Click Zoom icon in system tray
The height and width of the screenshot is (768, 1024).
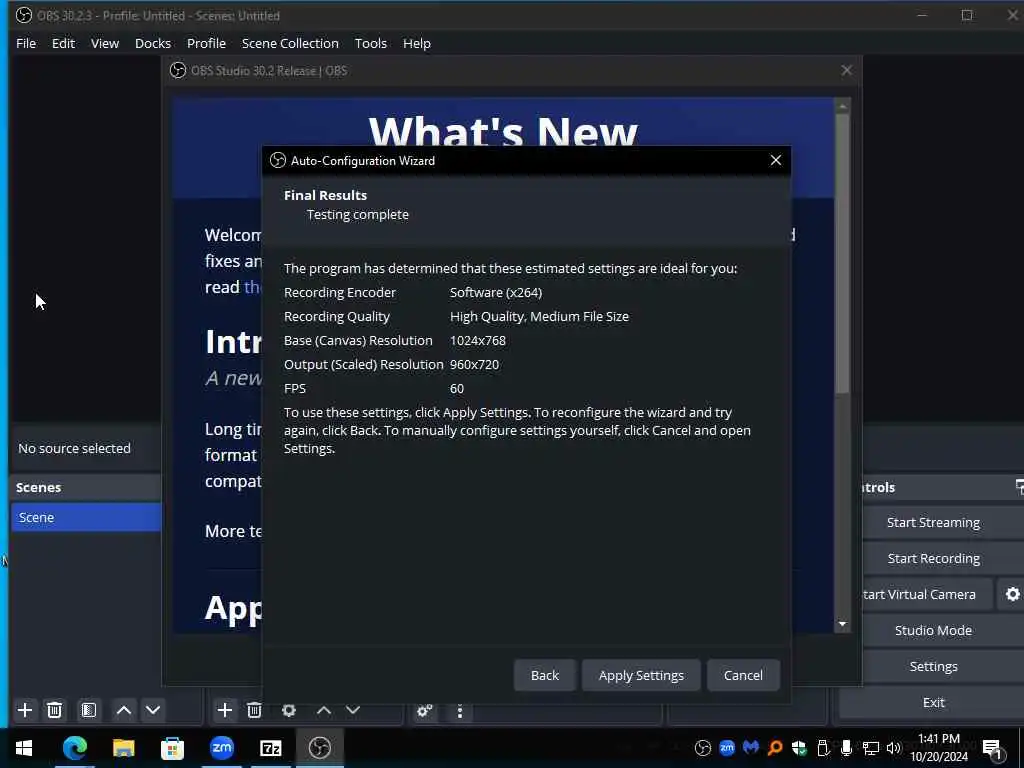pyautogui.click(x=727, y=748)
